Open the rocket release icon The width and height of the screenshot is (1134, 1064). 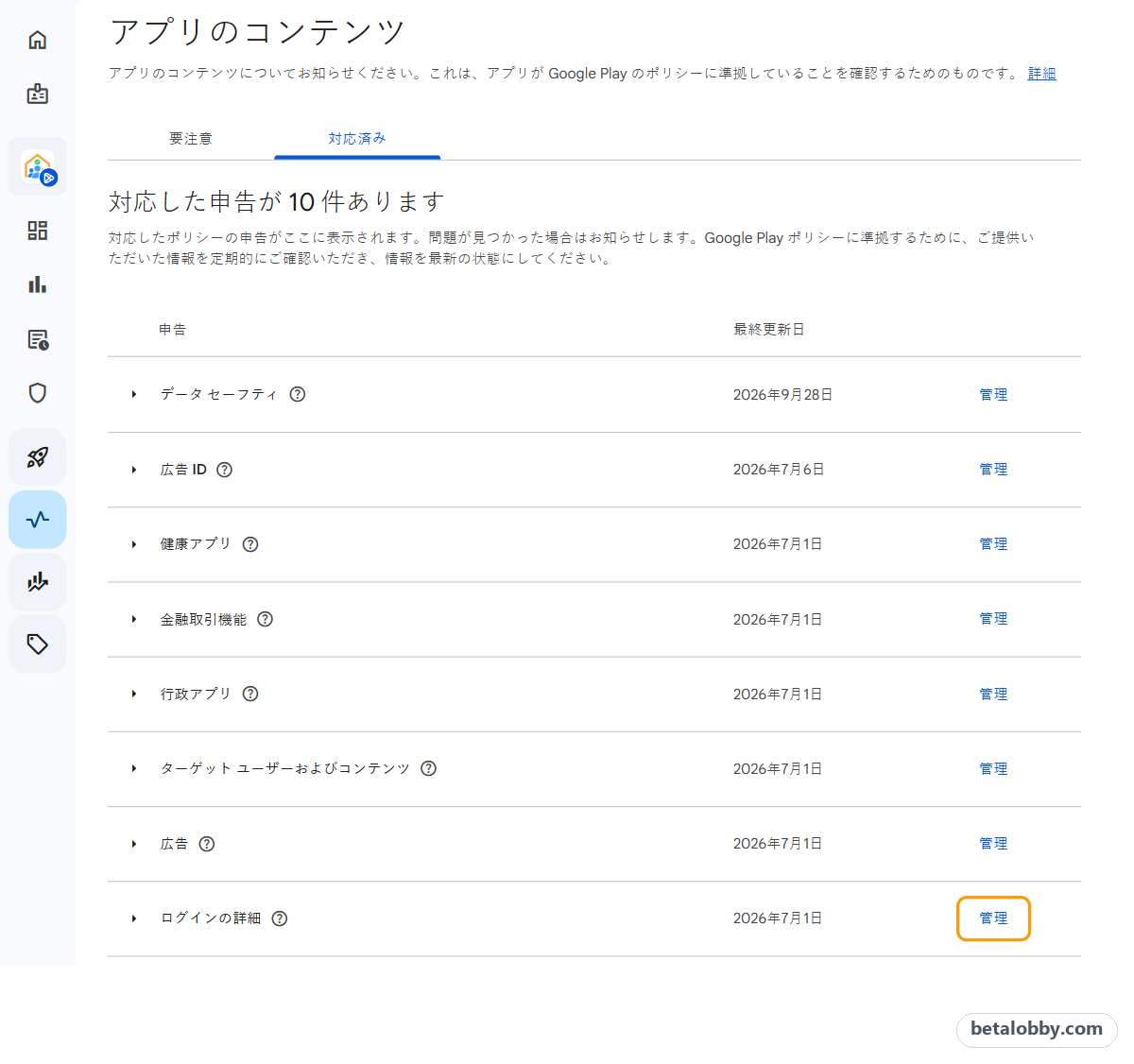click(38, 457)
